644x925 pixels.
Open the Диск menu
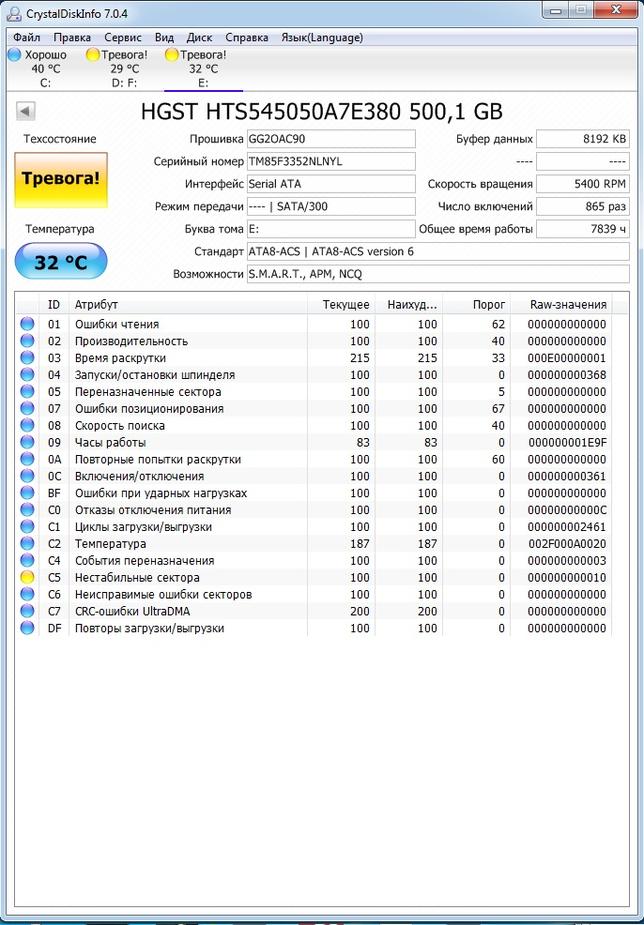(x=199, y=37)
